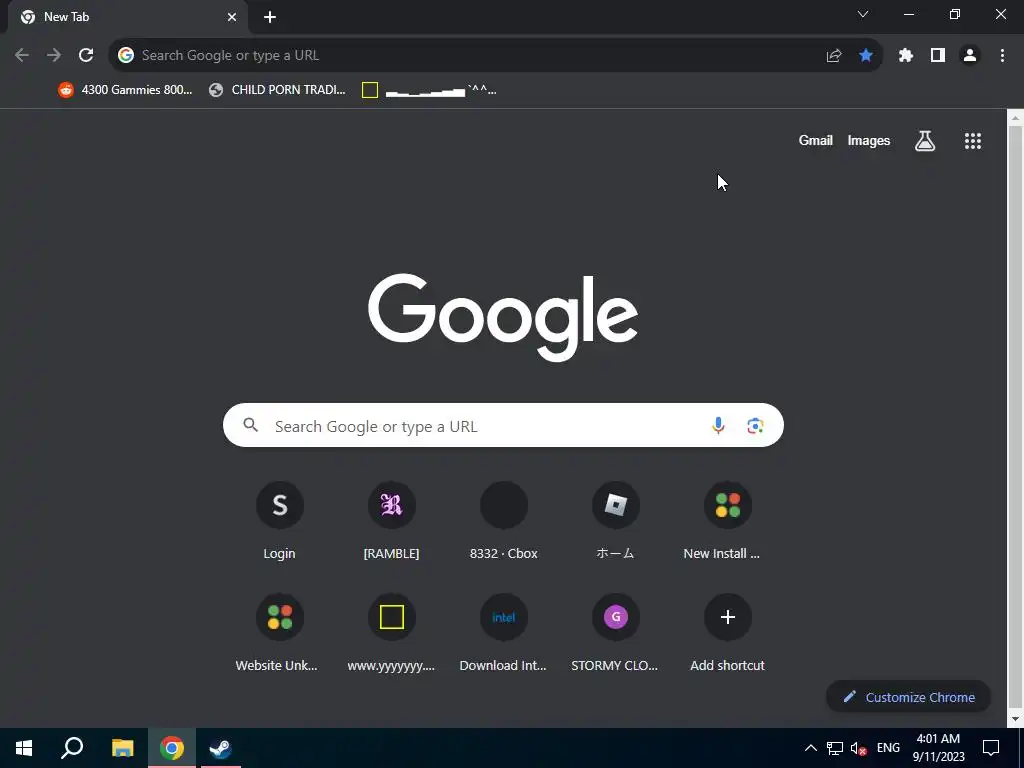Click the muted volume tray icon
Screen dimensions: 1024x768
tap(859, 748)
